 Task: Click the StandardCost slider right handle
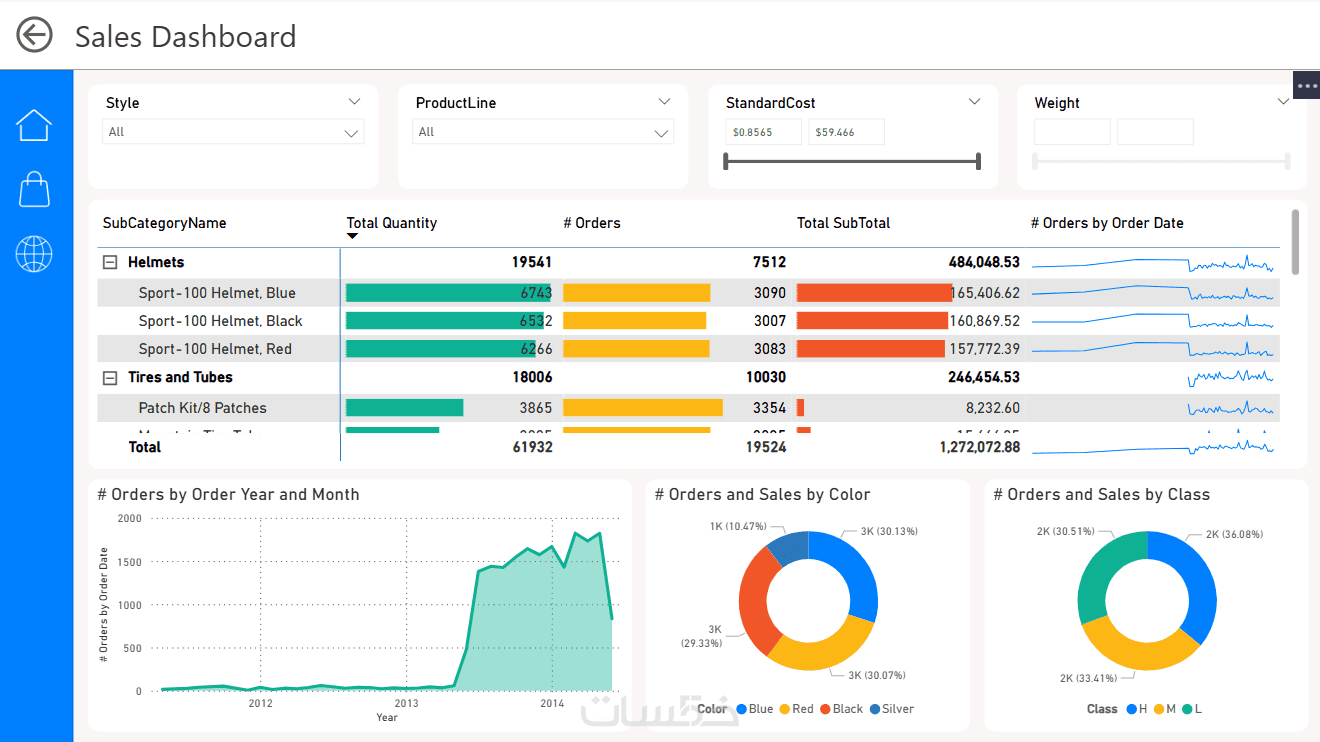978,161
